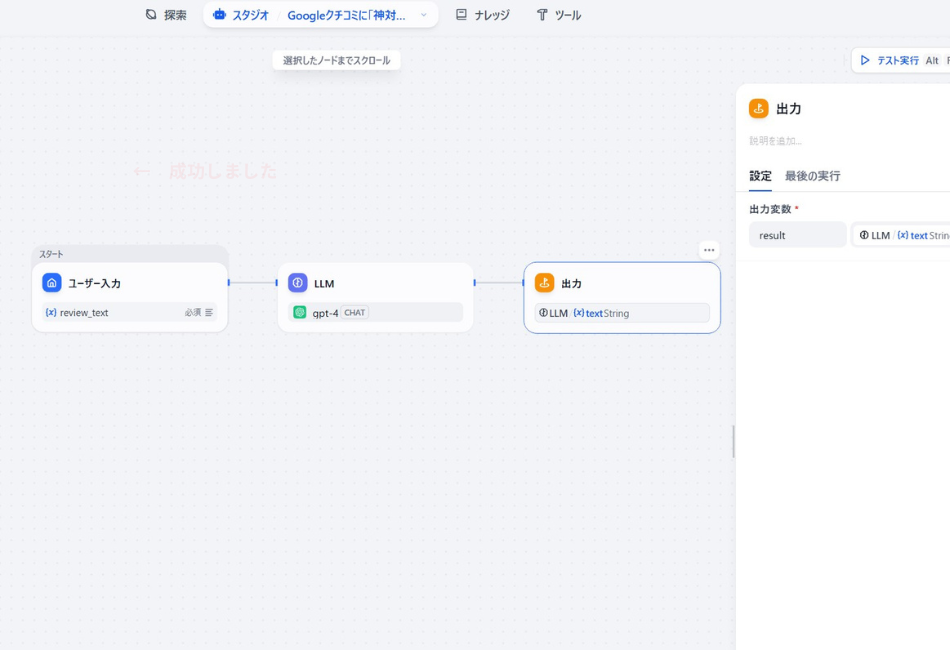The width and height of the screenshot is (950, 650).
Task: Open the LLM / text output variable selector
Action: coord(900,234)
